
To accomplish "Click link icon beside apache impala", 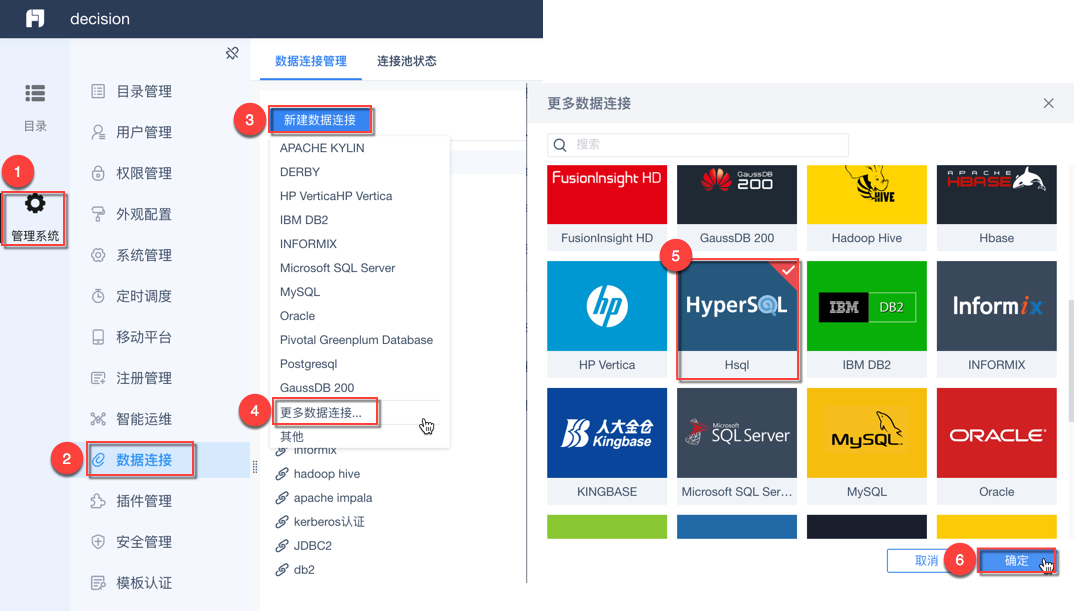I will (x=282, y=498).
